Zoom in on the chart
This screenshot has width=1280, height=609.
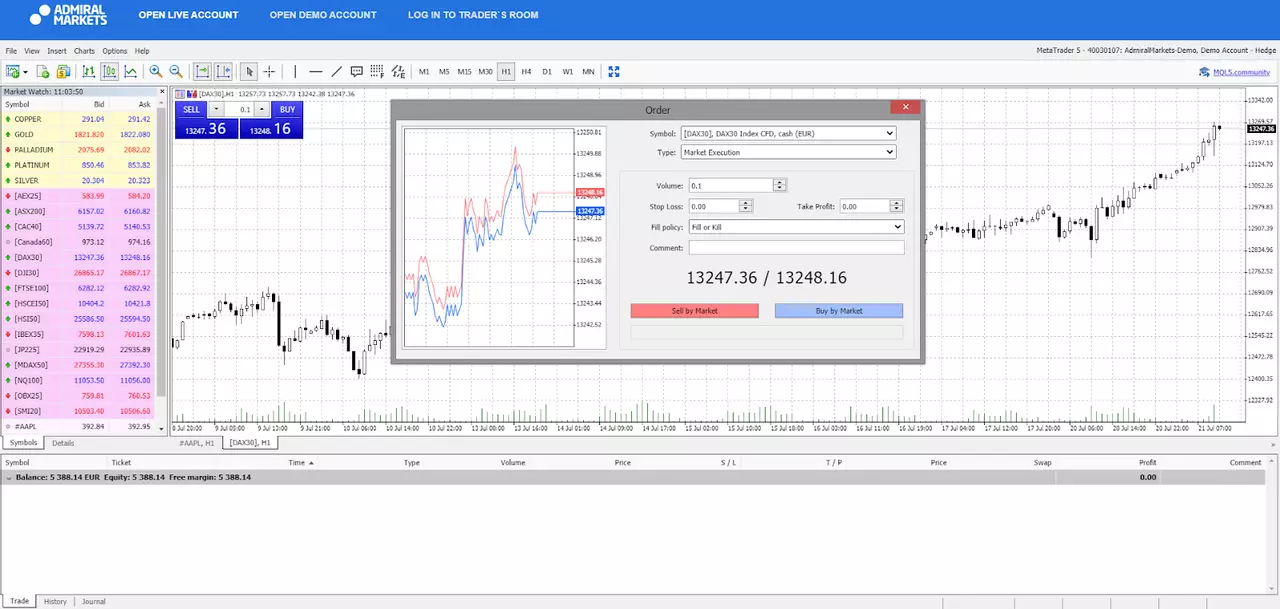(155, 71)
